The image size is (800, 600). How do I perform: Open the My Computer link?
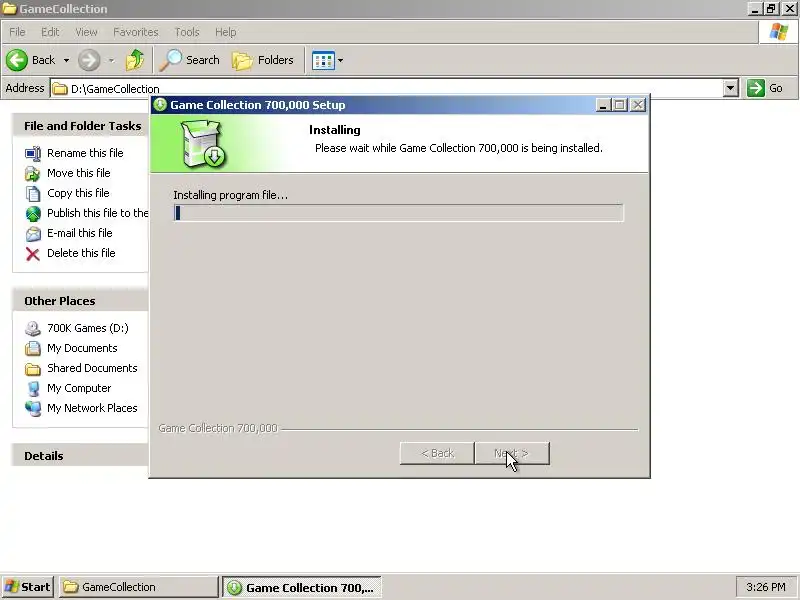[79, 388]
